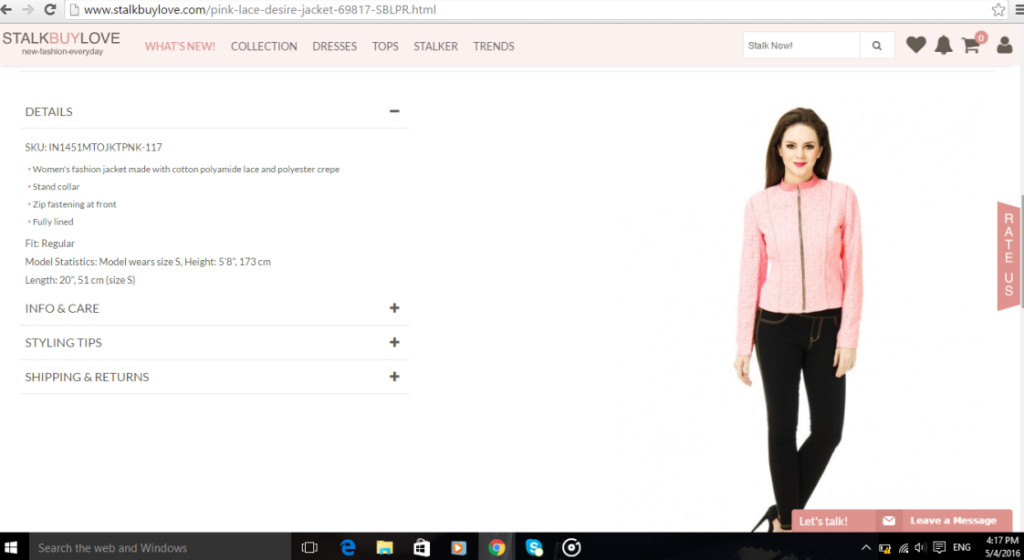Switch to Chrome in the taskbar
This screenshot has height=560, width=1024.
coord(496,548)
